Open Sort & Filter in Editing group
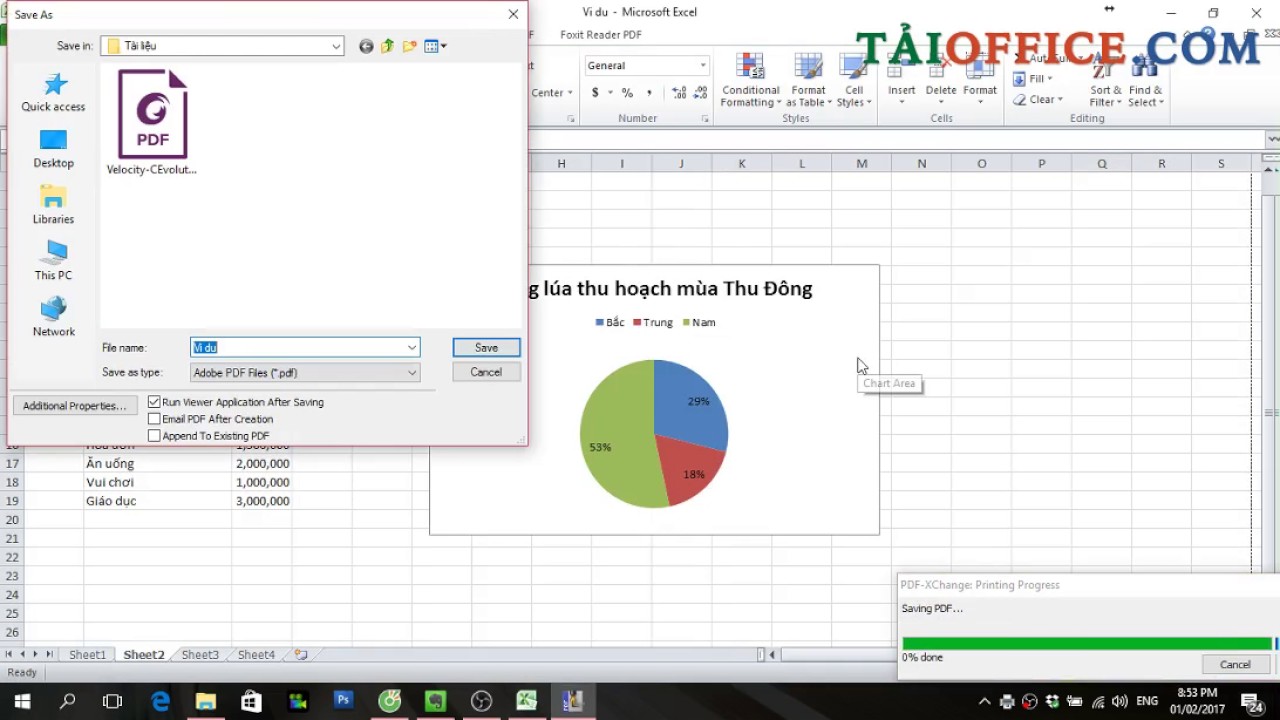1280x720 pixels. point(1105,81)
